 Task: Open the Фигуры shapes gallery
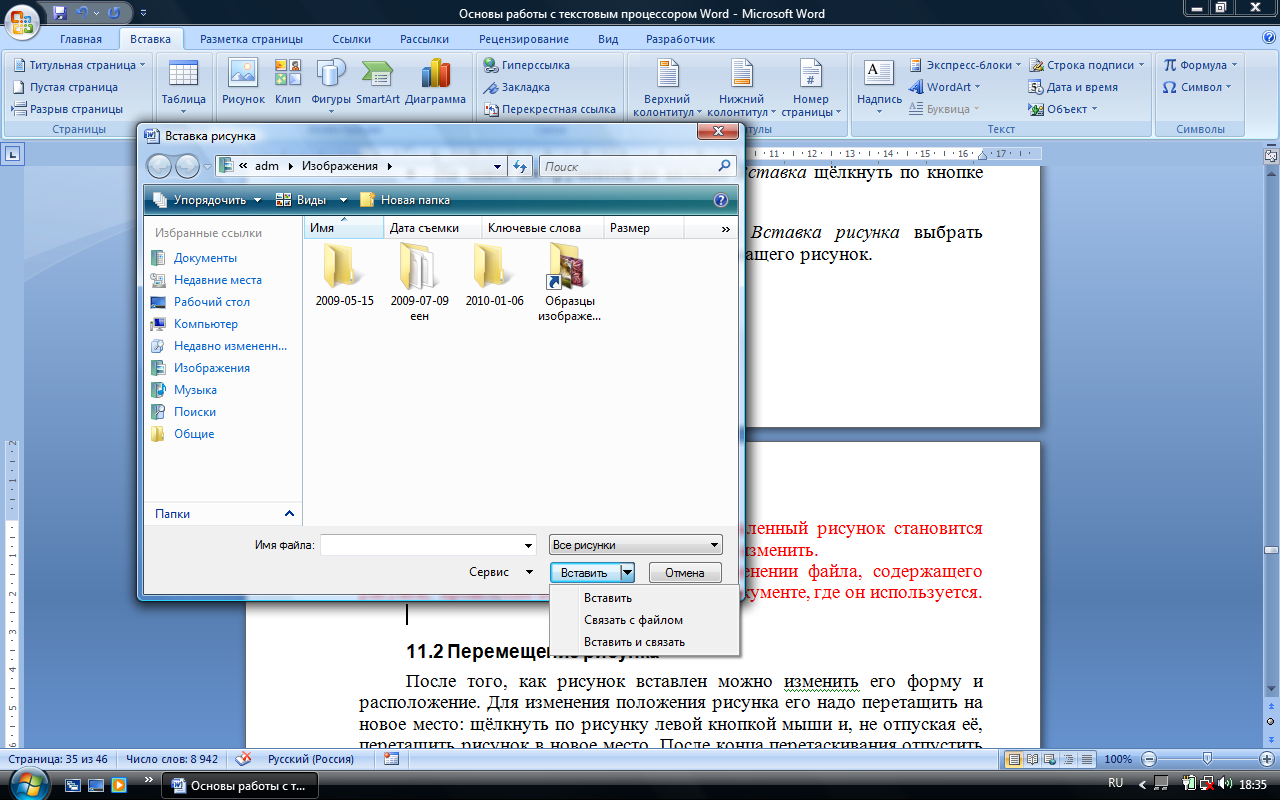(331, 82)
